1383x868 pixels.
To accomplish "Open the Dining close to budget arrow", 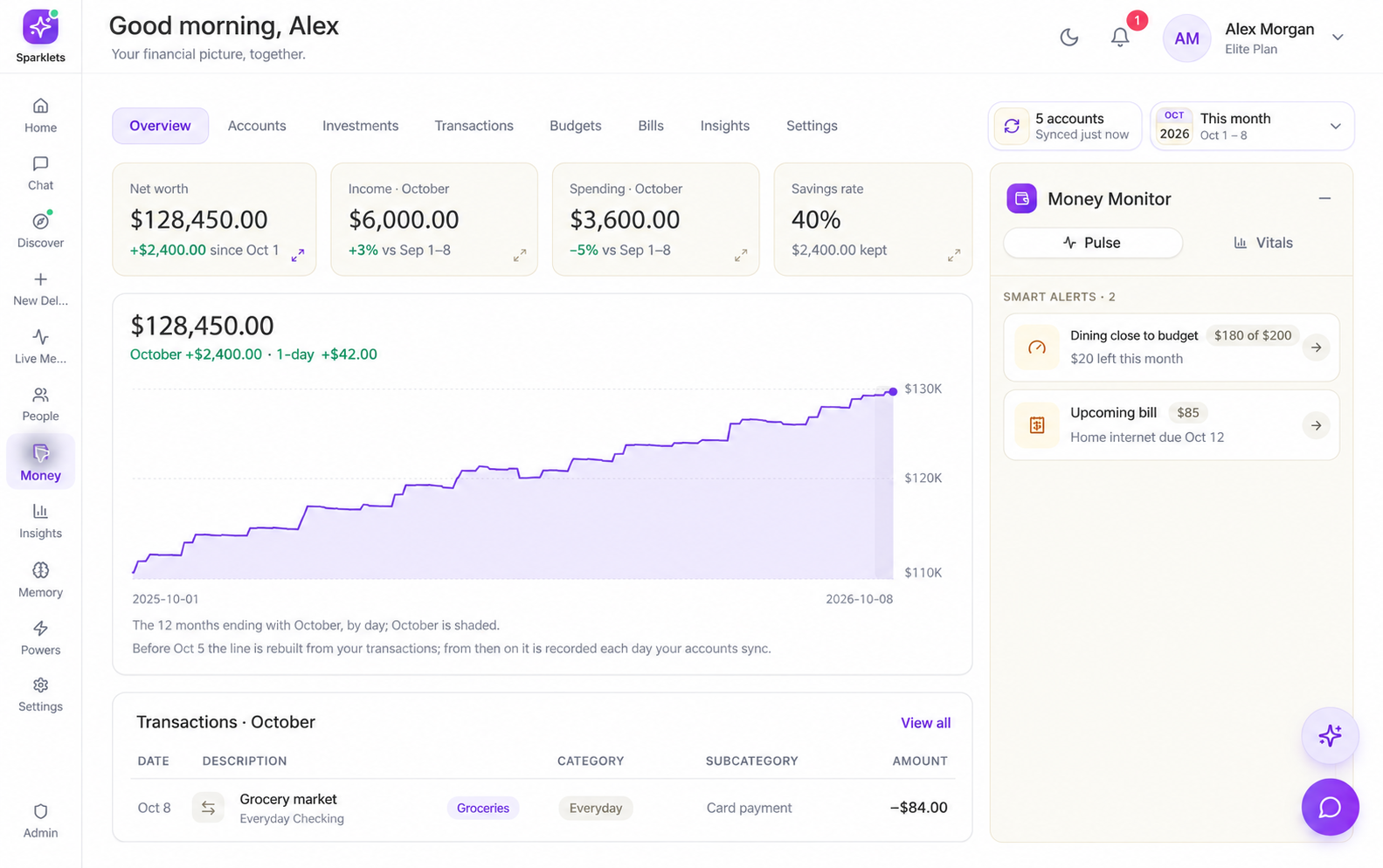I will [1316, 348].
